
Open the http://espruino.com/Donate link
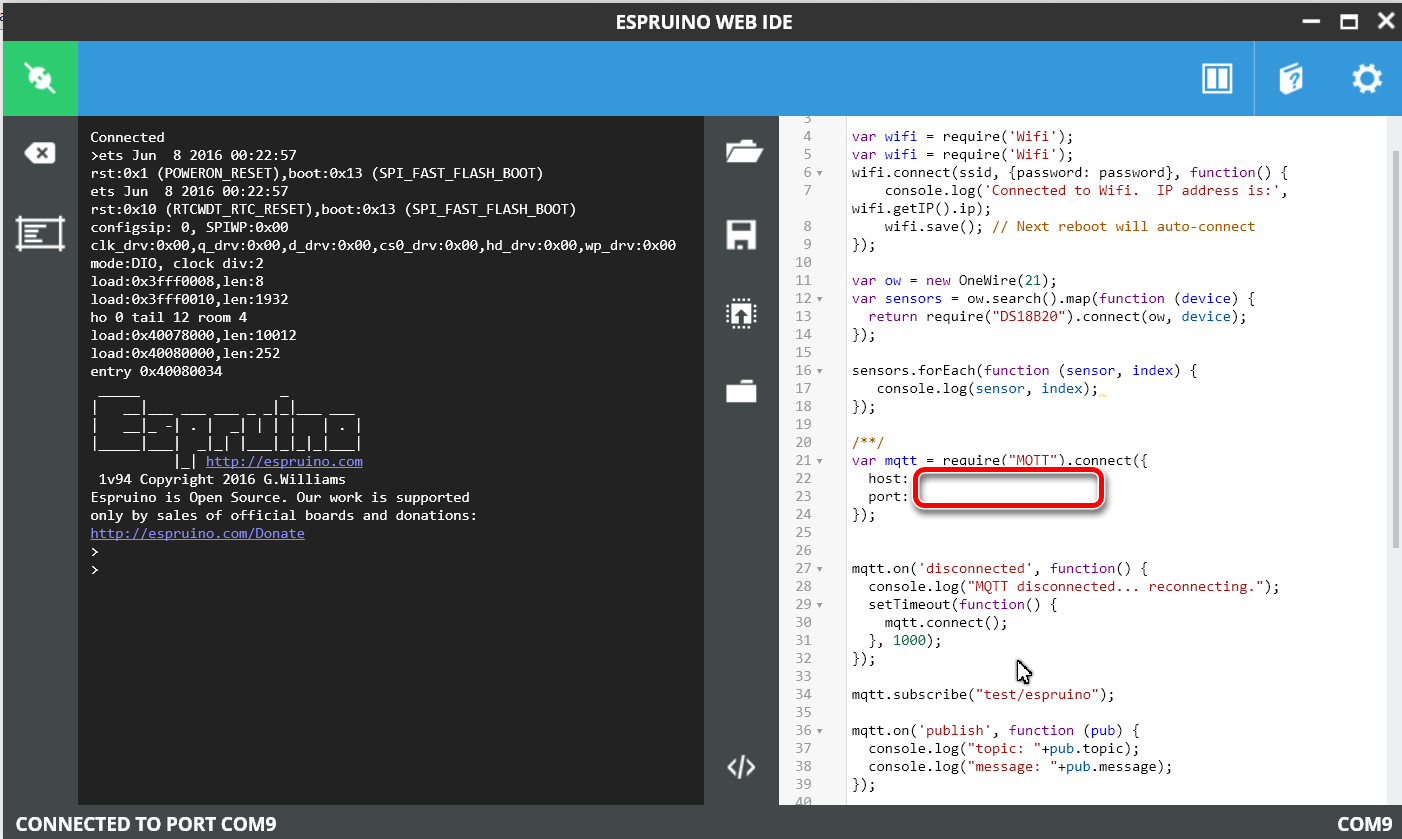point(197,534)
